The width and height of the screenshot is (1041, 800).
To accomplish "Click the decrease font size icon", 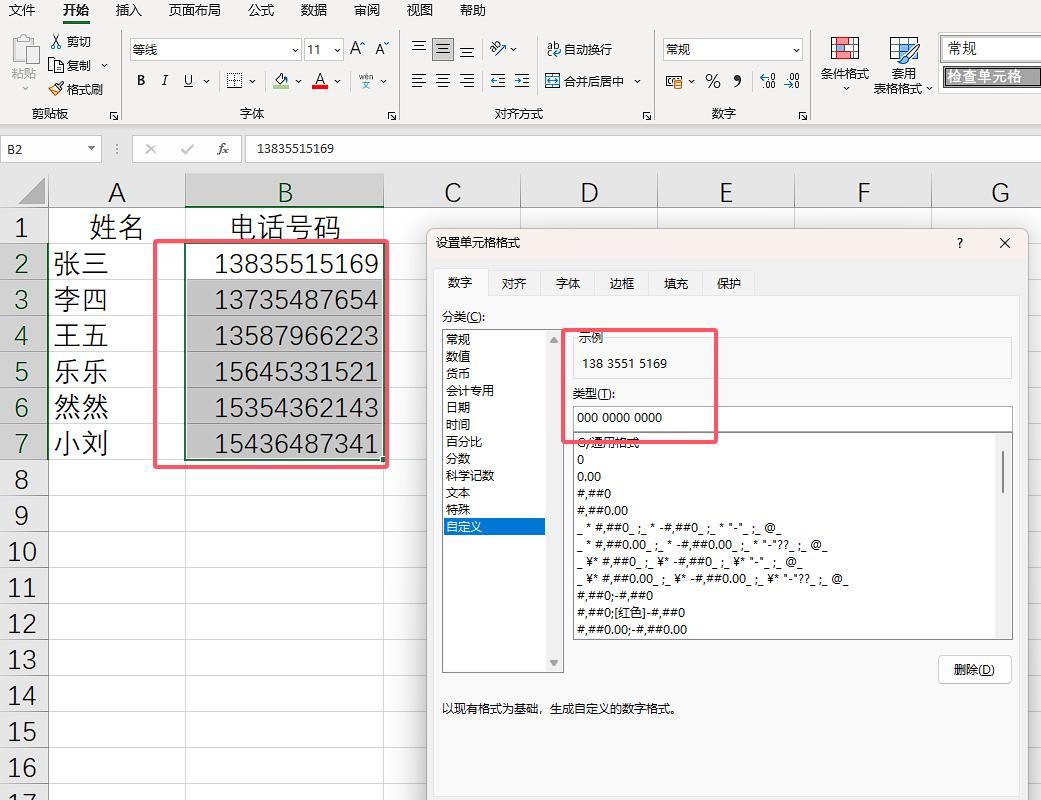I will click(382, 48).
